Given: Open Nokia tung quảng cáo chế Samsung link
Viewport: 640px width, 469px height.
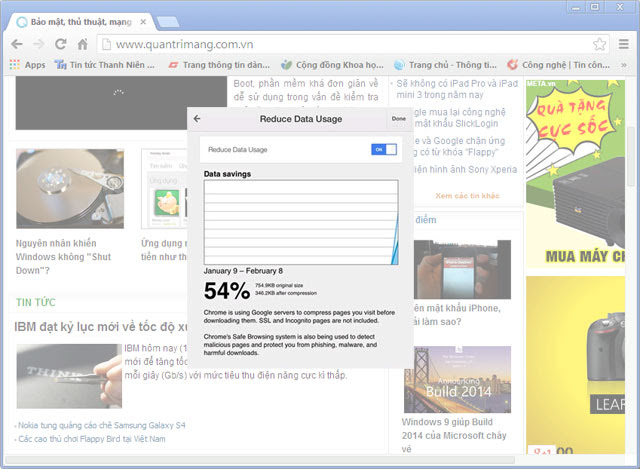Looking at the screenshot, I should point(102,425).
